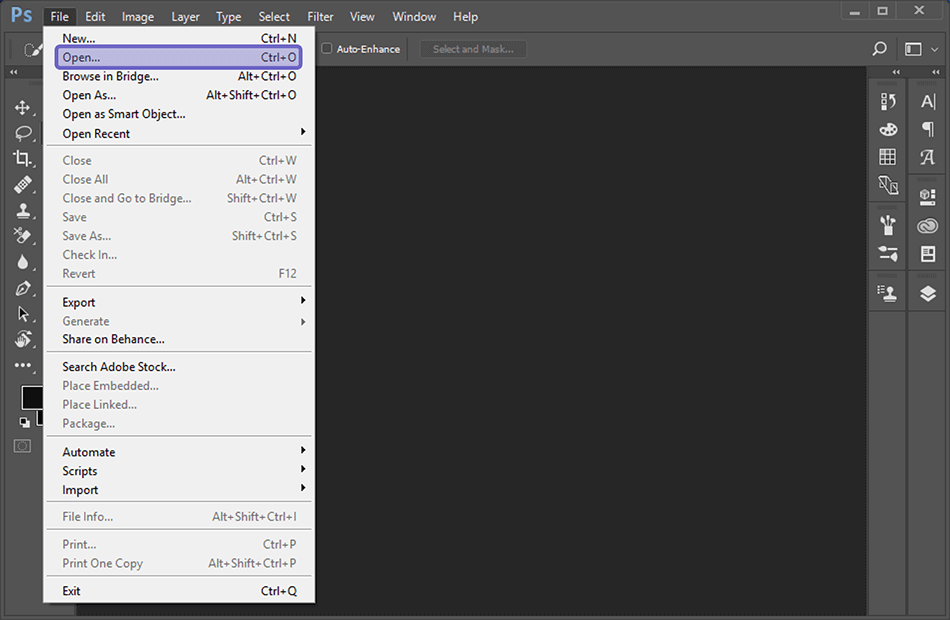
Task: Select the Move tool
Action: 22,107
